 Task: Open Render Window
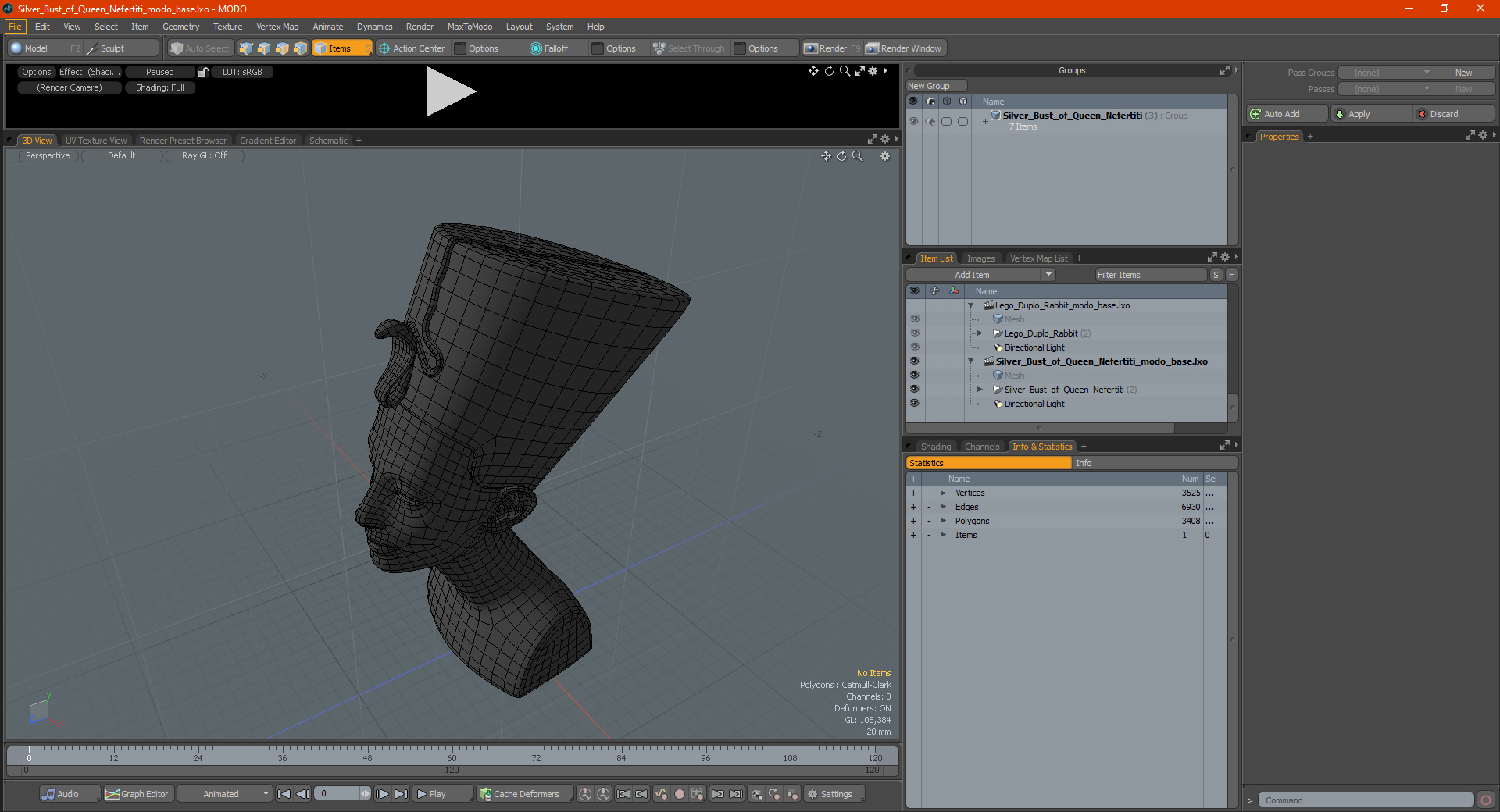coord(905,48)
